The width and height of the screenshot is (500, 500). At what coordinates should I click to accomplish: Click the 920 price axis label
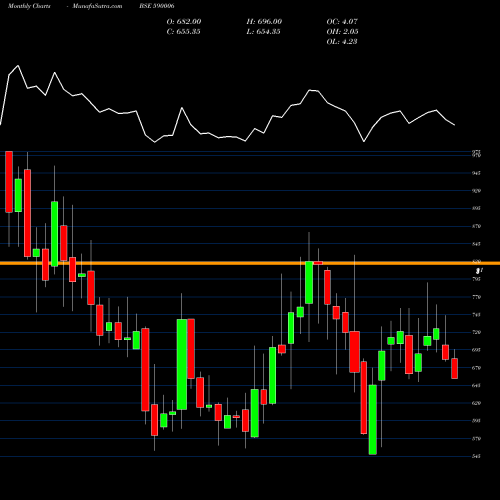coord(476,191)
